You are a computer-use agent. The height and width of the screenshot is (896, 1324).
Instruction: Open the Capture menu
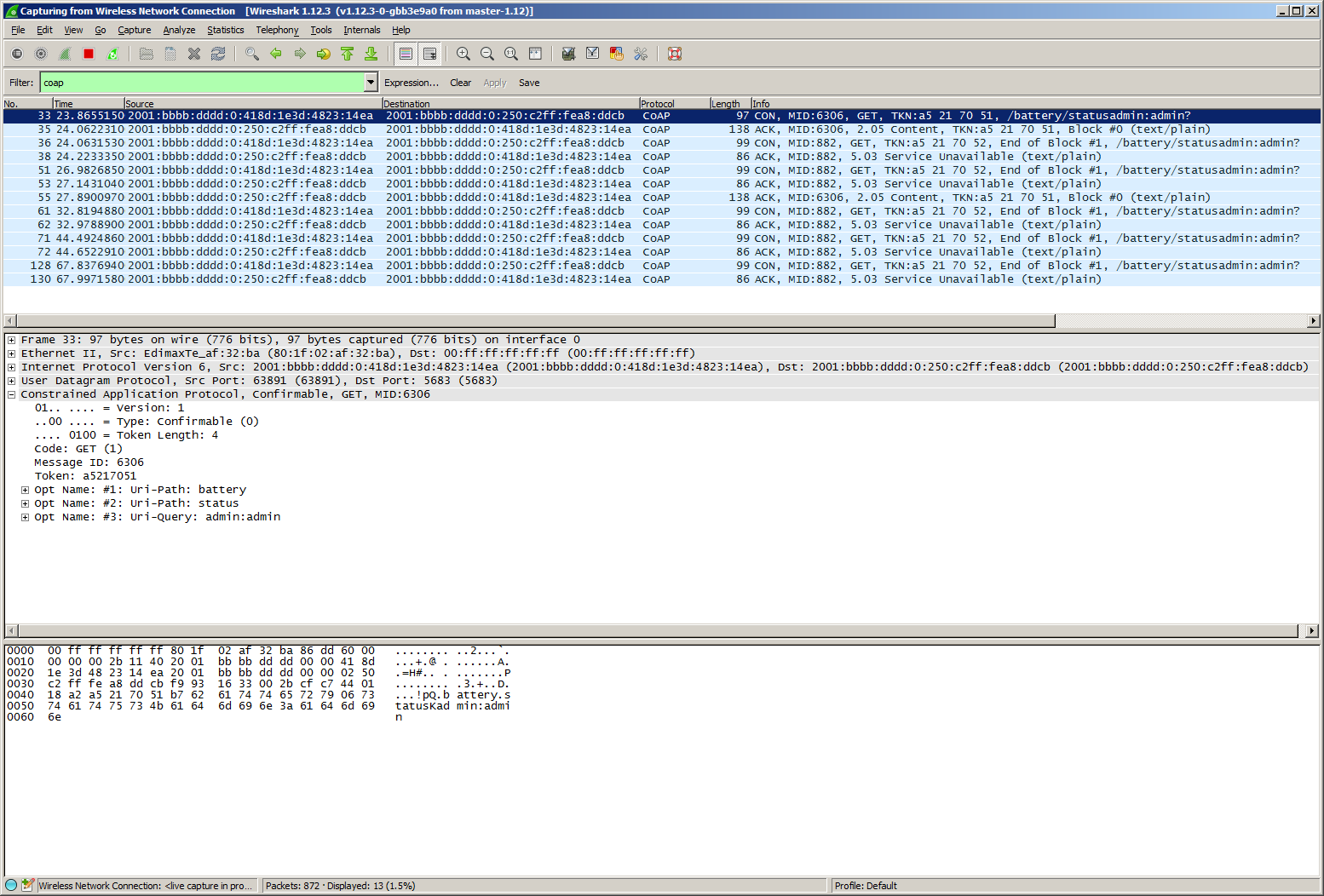134,30
